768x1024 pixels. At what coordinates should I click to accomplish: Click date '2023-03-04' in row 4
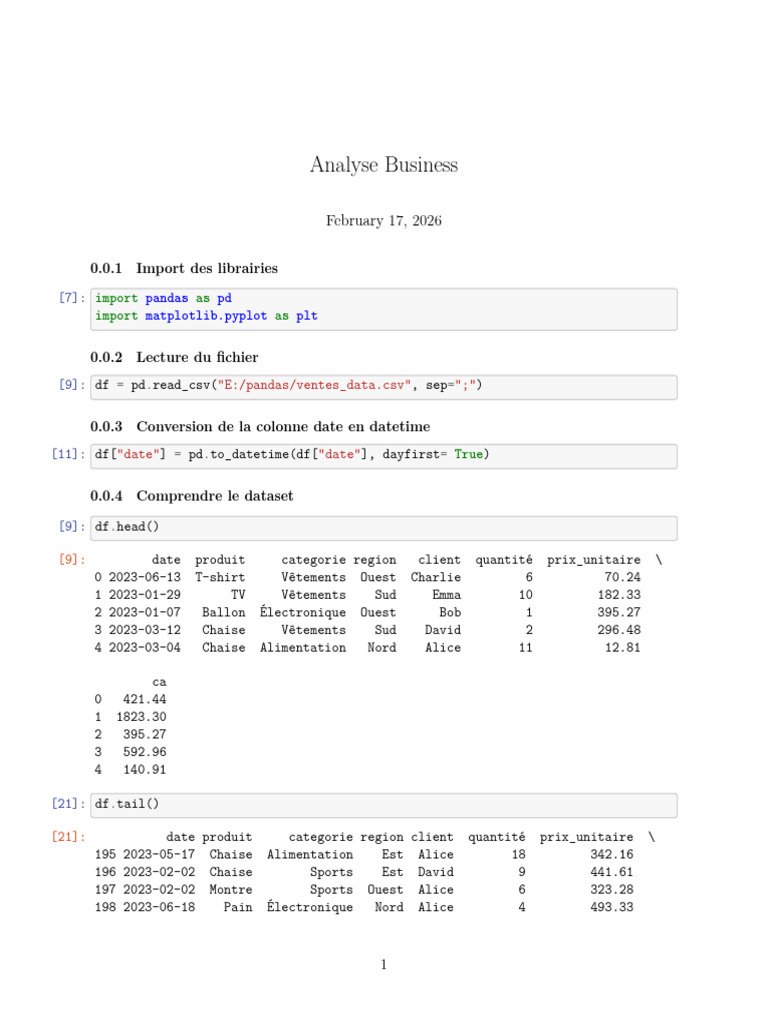[x=144, y=648]
